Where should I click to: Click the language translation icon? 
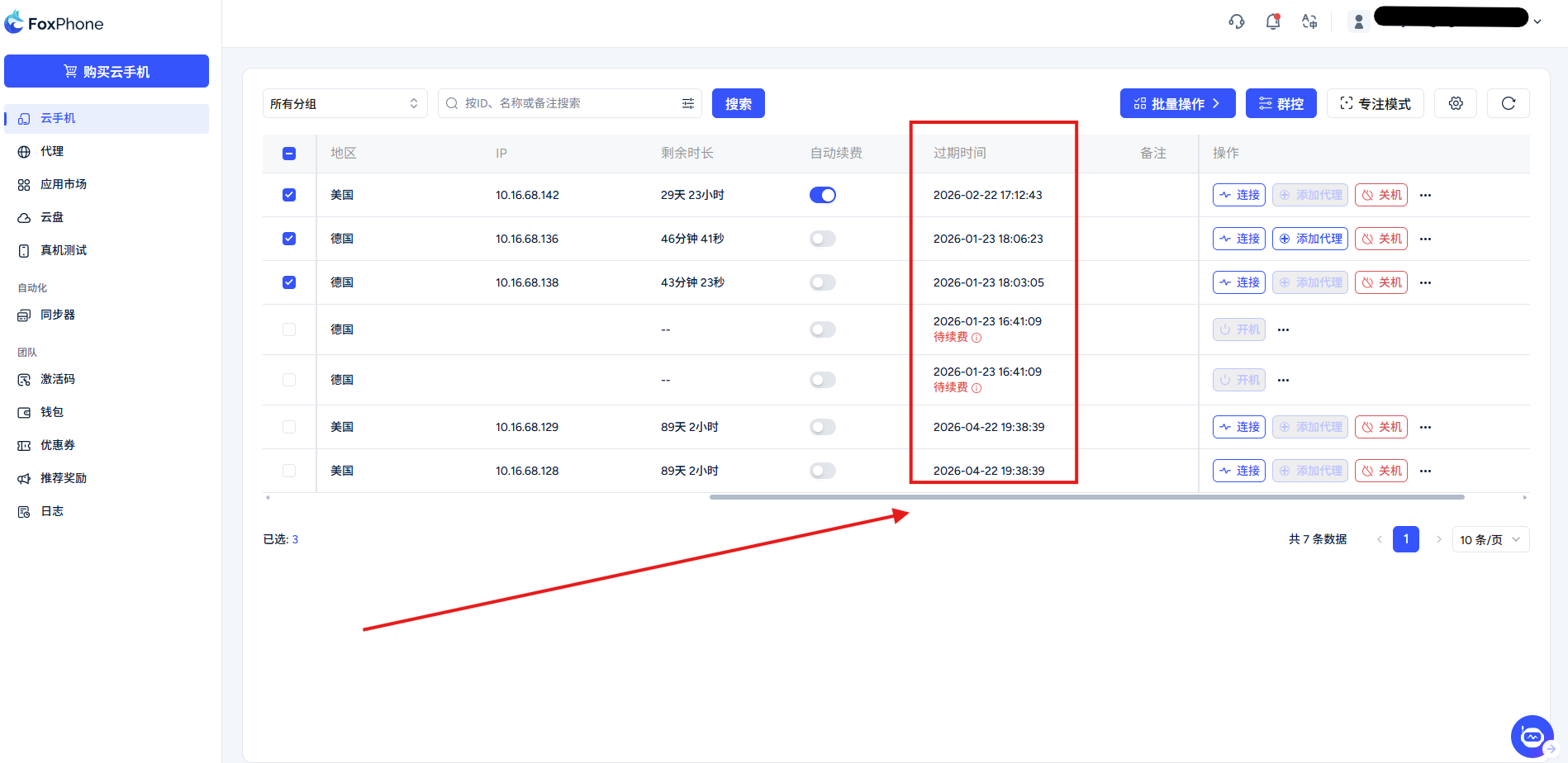coord(1309,22)
